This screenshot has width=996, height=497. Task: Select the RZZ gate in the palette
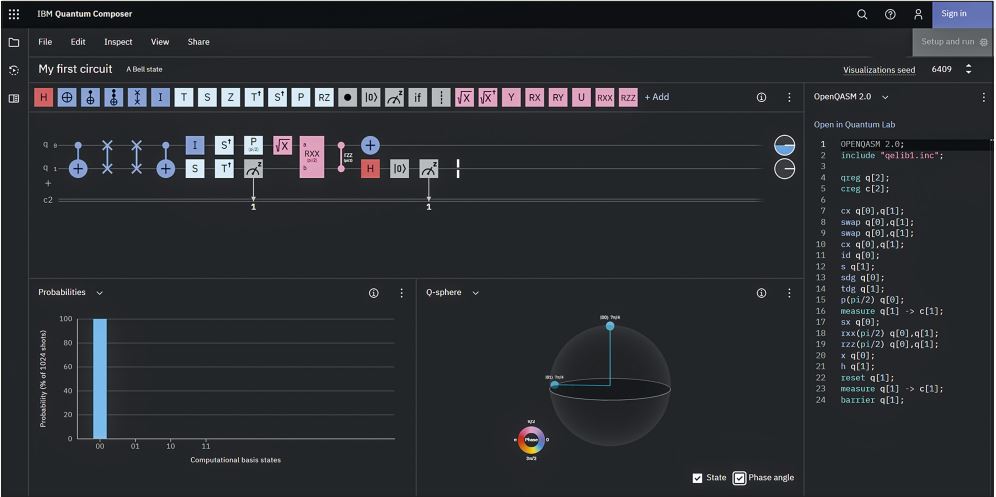point(628,97)
